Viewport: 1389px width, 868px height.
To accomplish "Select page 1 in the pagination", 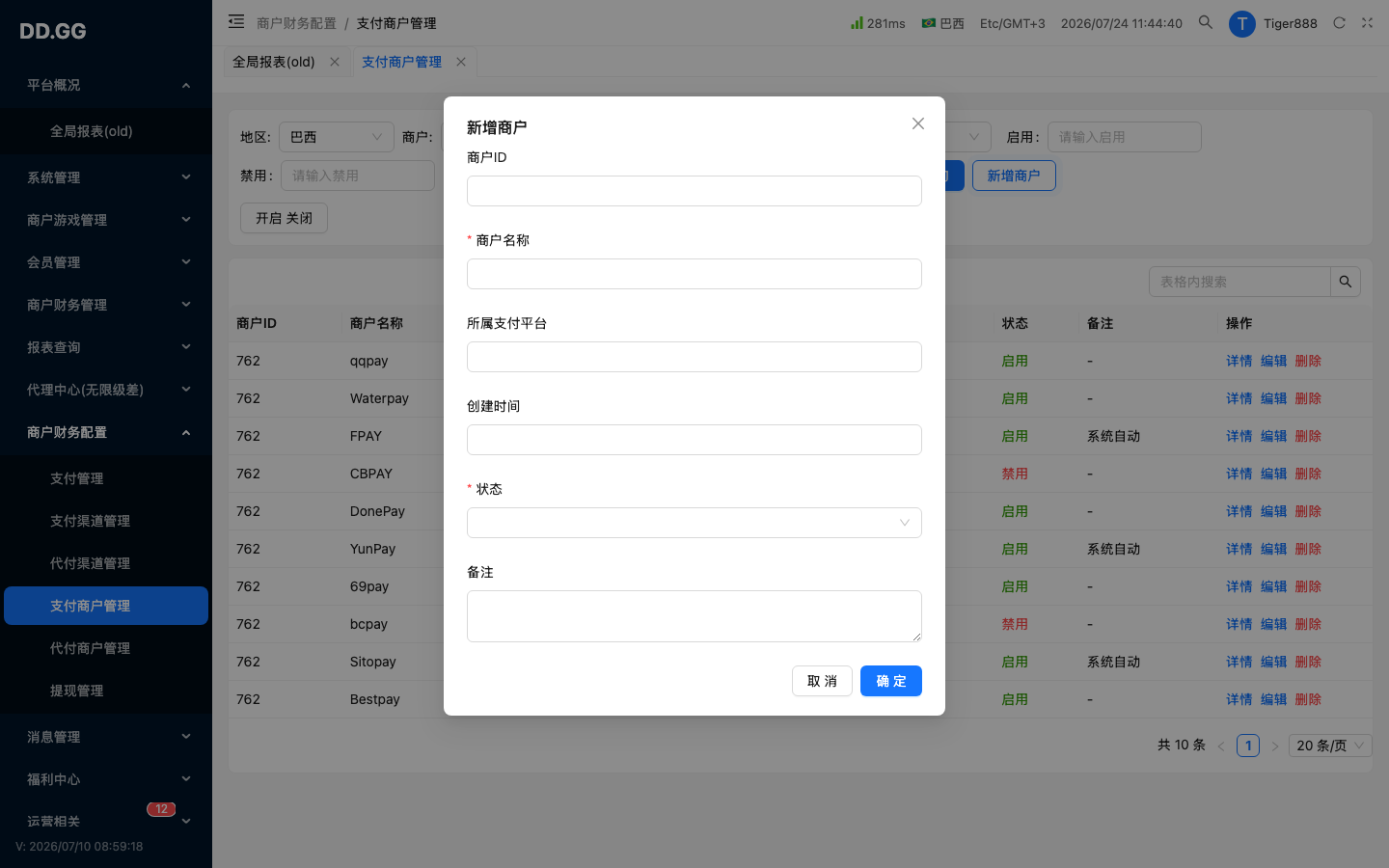I will tap(1248, 746).
